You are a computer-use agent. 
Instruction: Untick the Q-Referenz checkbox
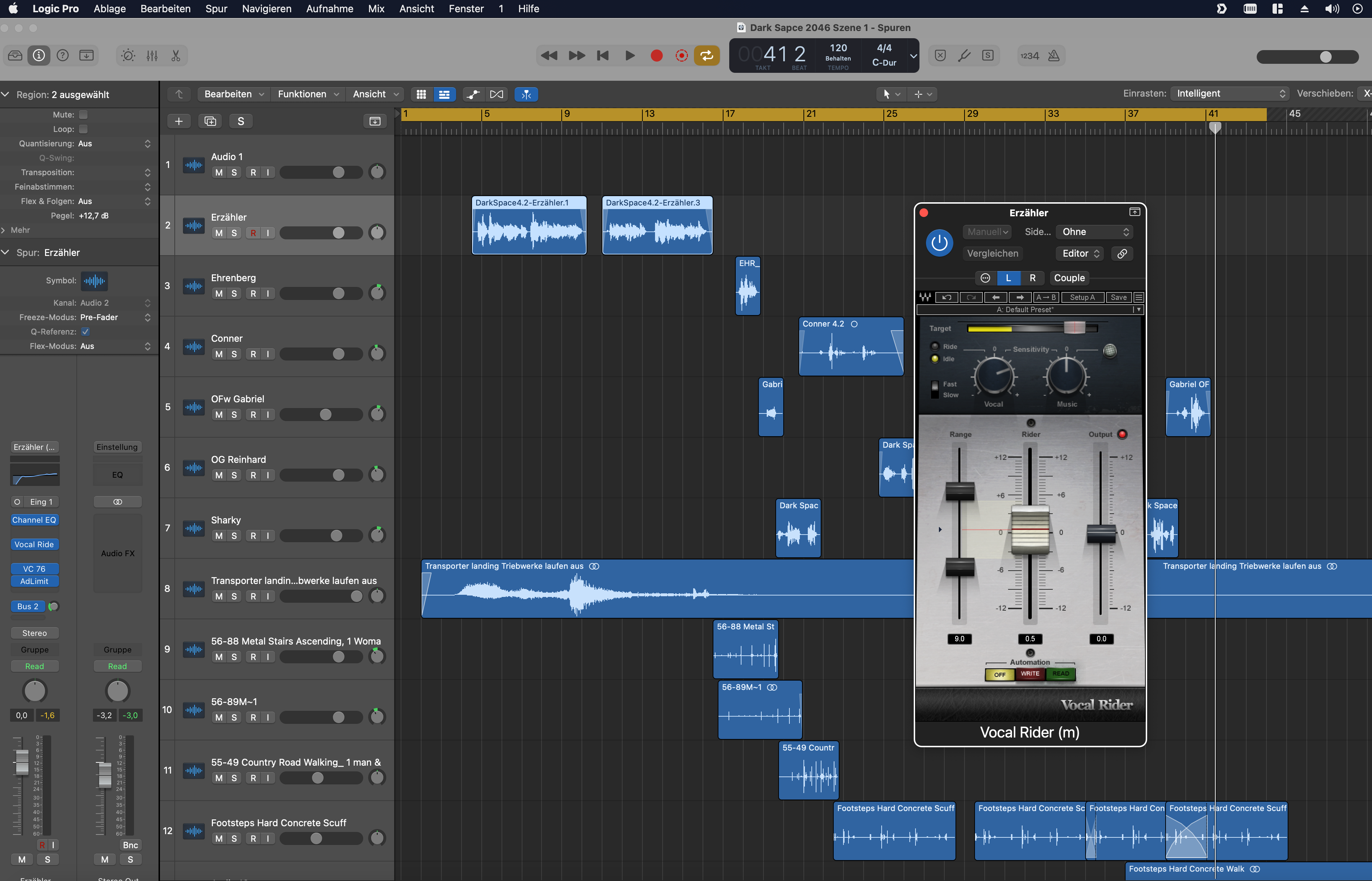point(85,331)
